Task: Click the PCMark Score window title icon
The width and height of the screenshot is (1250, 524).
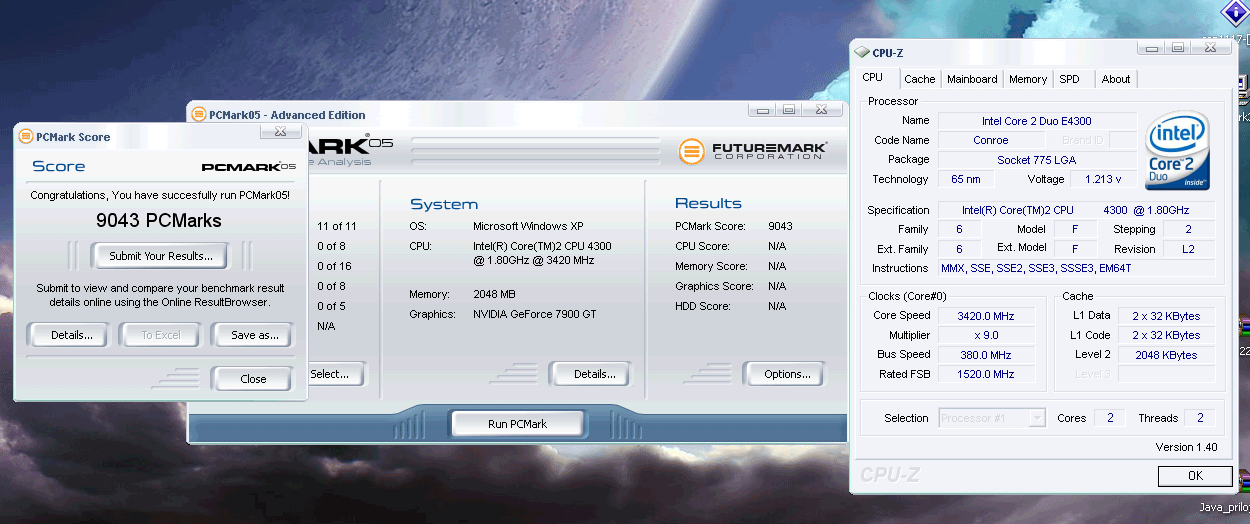Action: [26, 137]
